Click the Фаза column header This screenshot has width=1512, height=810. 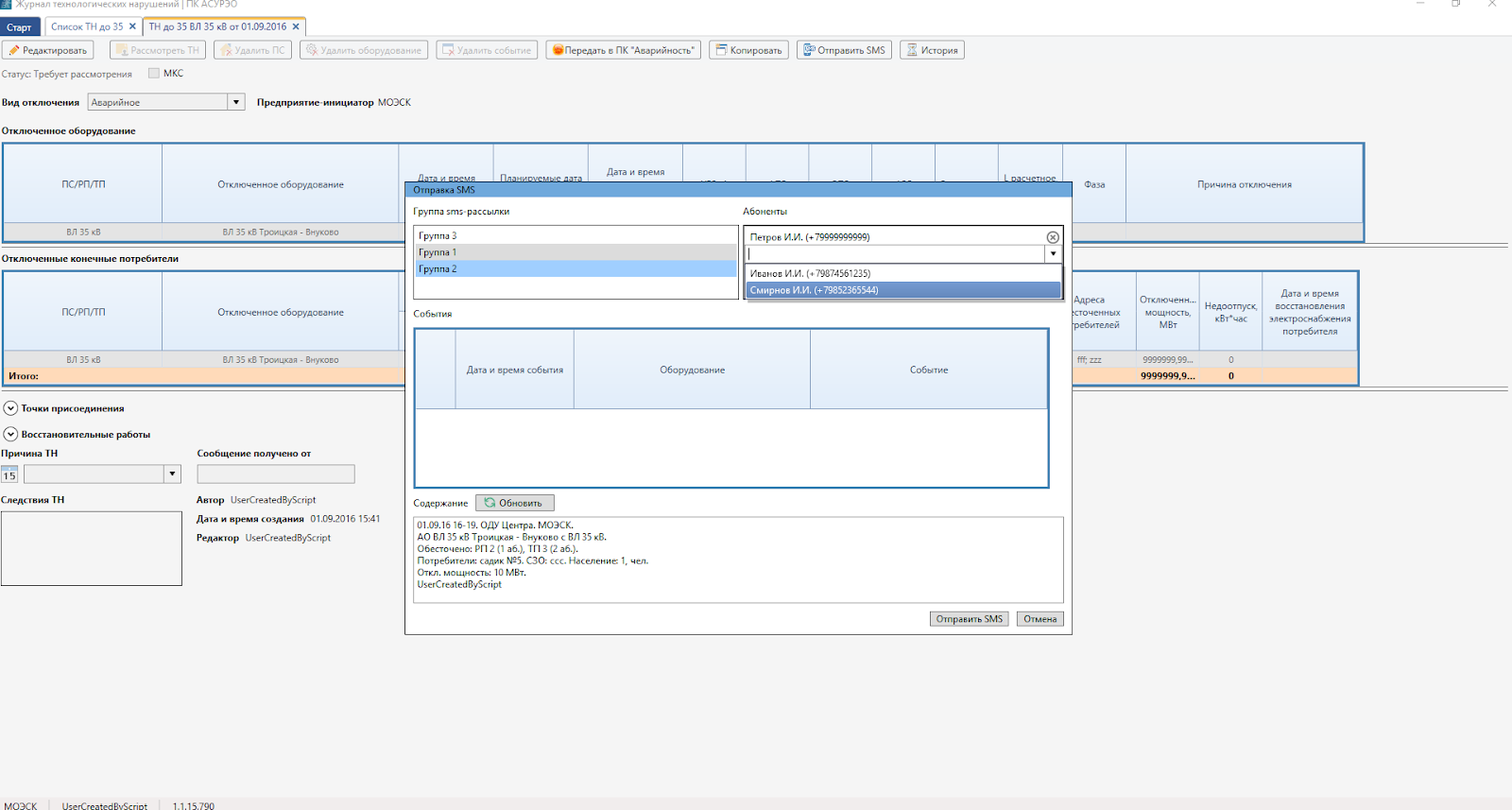[1094, 184]
